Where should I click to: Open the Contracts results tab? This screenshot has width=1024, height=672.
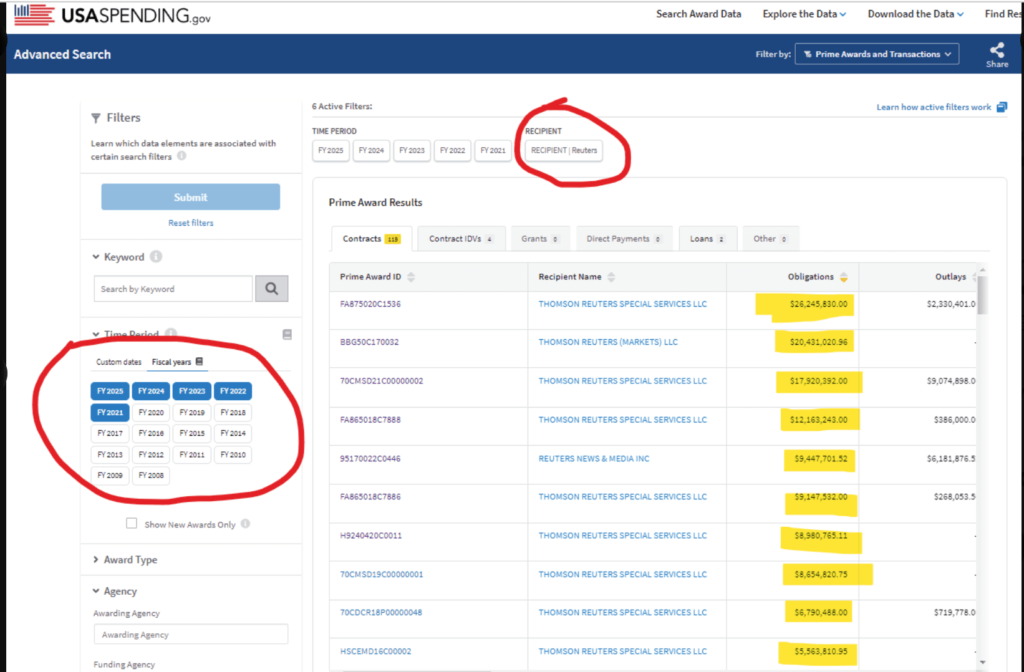[x=372, y=239]
